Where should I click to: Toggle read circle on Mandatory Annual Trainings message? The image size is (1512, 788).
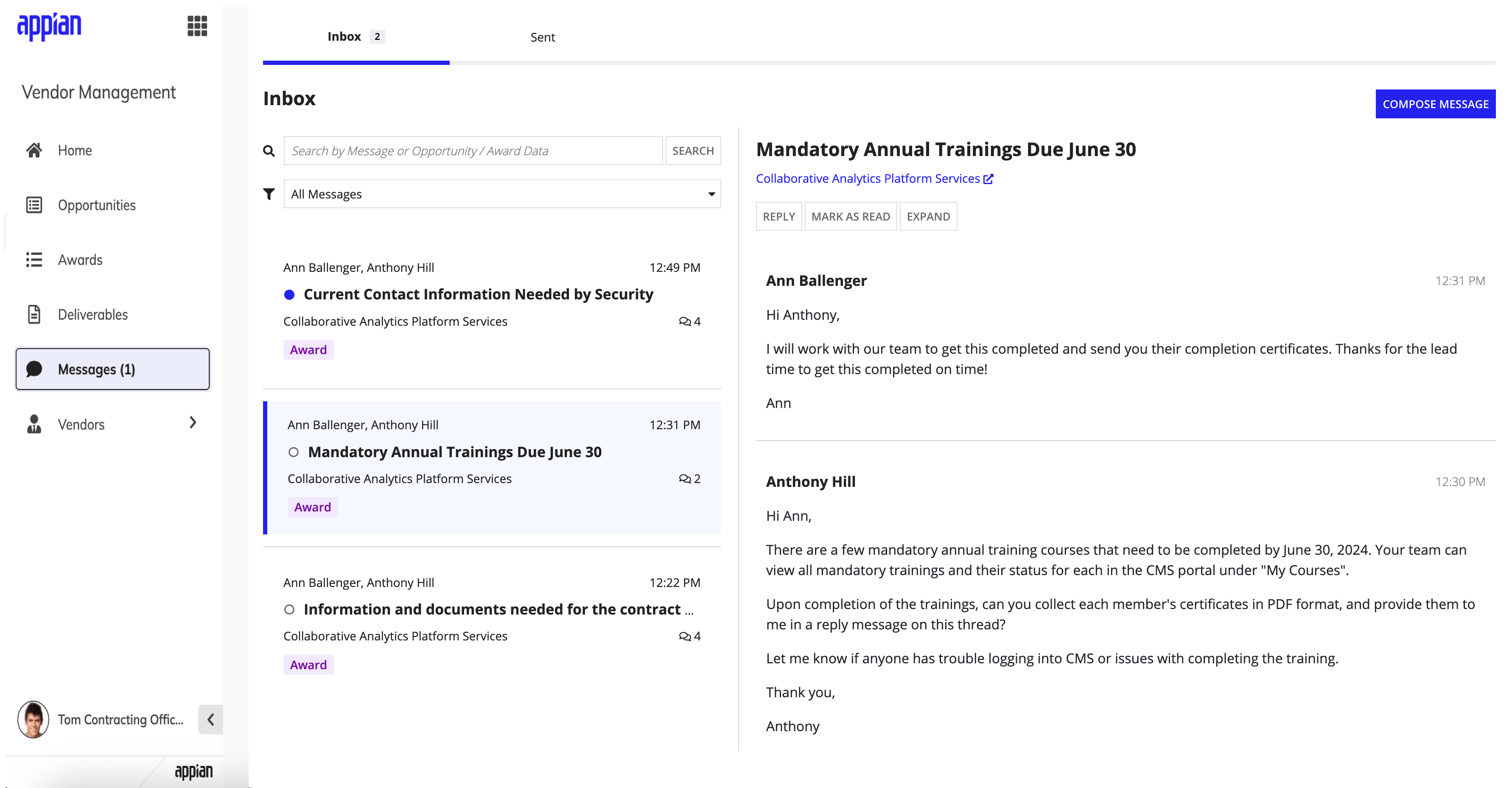pyautogui.click(x=294, y=453)
